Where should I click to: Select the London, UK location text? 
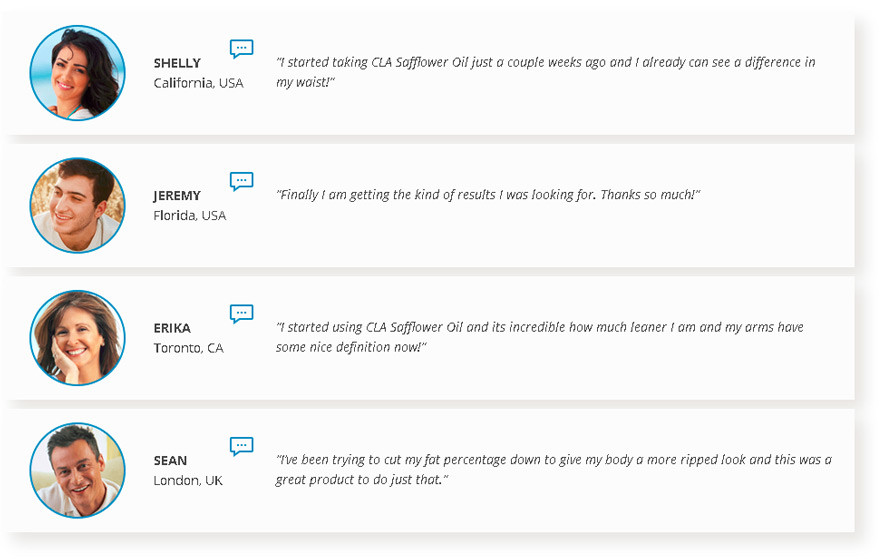coord(188,480)
